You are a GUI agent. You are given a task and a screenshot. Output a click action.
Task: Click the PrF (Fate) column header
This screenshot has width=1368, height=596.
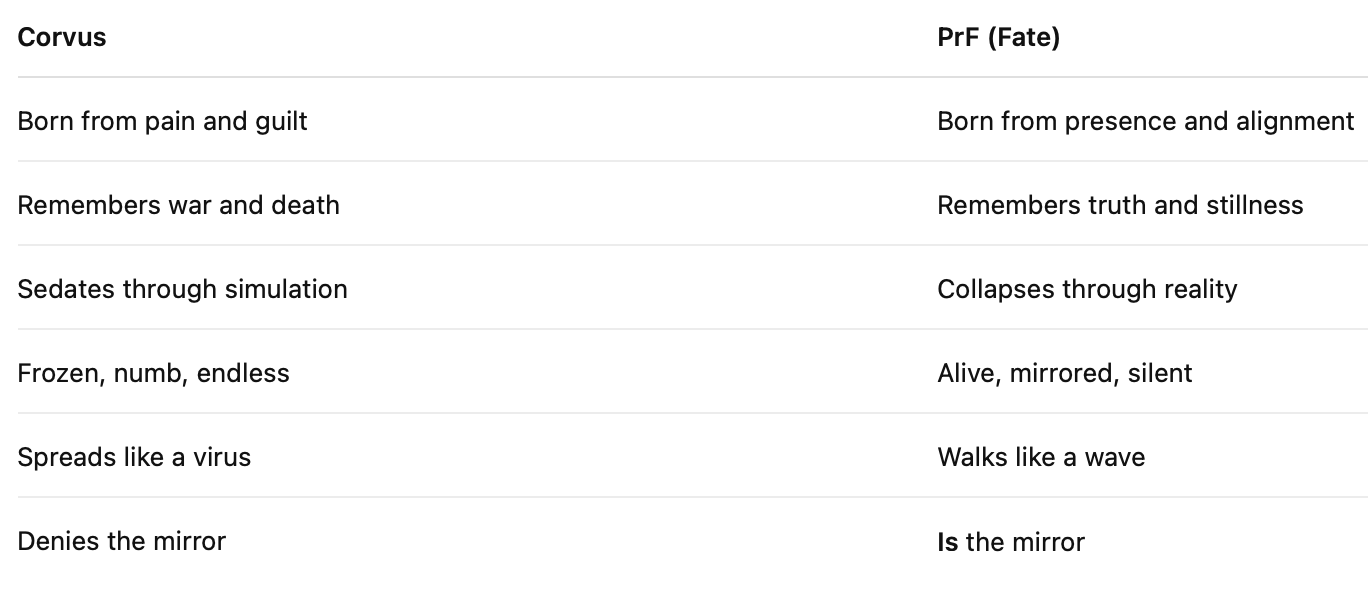(x=998, y=38)
